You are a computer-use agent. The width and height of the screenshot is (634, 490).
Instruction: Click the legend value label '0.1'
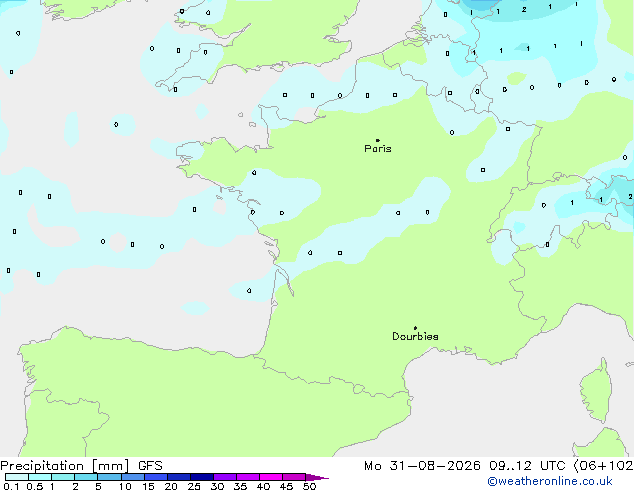[11, 486]
